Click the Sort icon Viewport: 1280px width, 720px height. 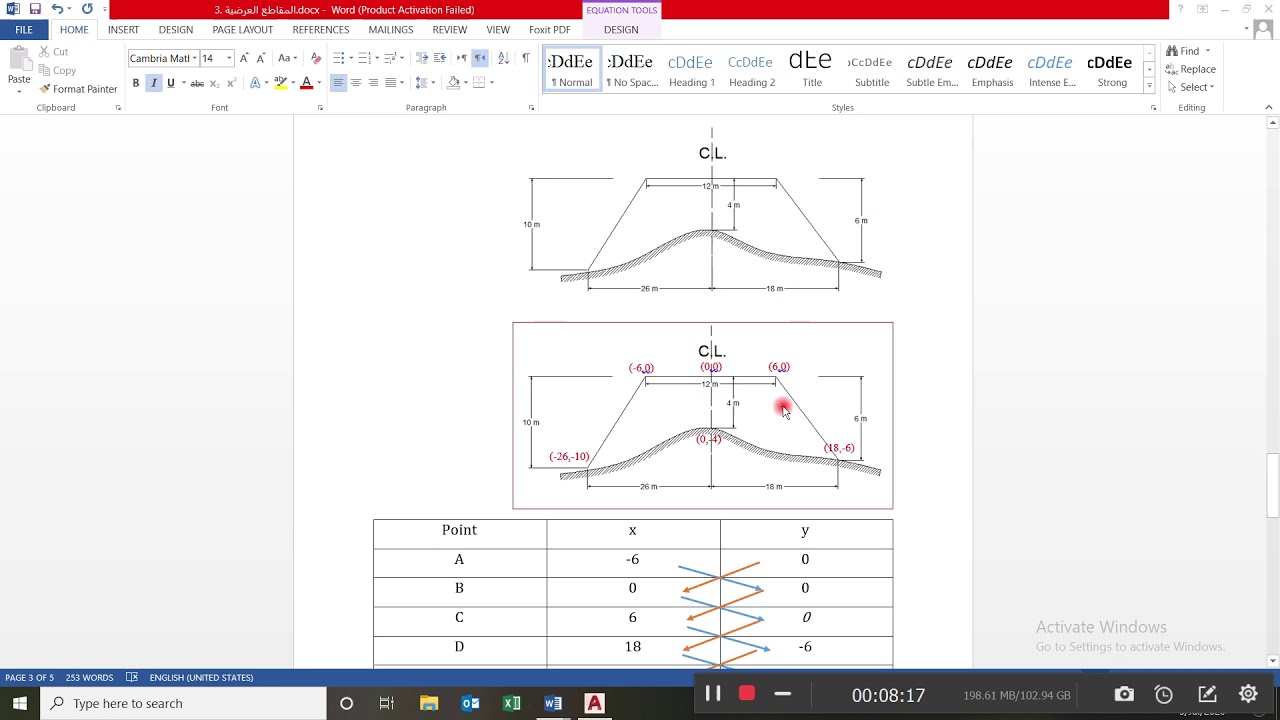pos(503,58)
